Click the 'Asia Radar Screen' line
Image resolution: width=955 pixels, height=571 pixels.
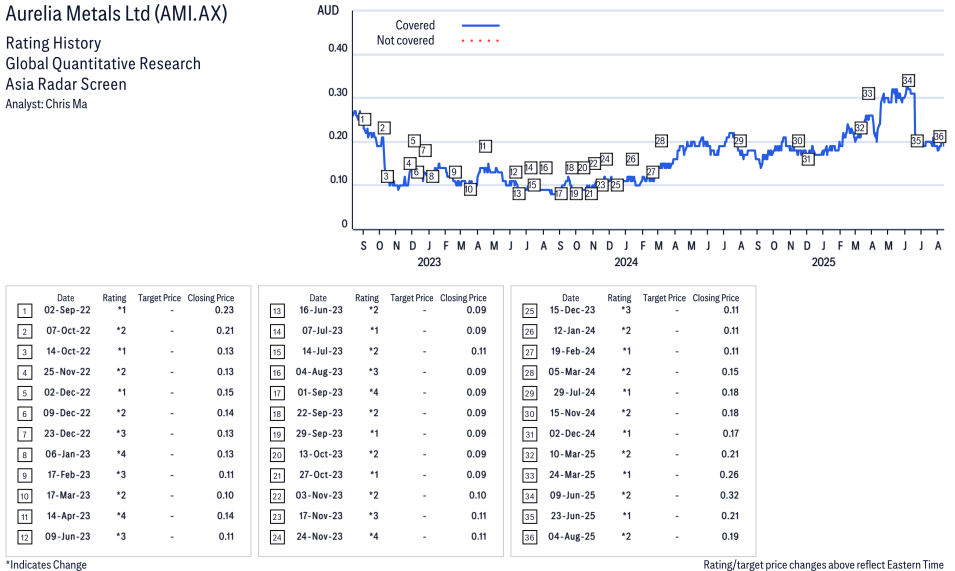point(66,84)
